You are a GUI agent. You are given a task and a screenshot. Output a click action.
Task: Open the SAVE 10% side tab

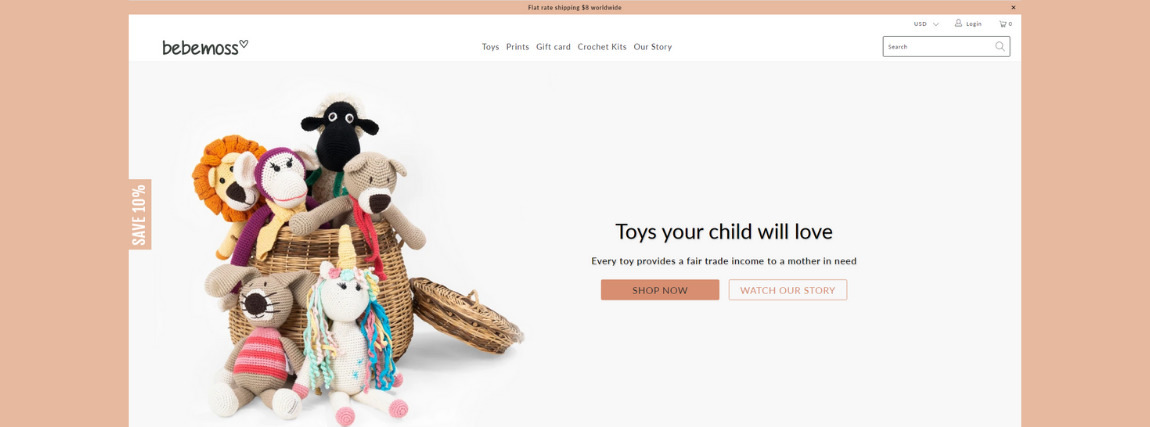140,214
